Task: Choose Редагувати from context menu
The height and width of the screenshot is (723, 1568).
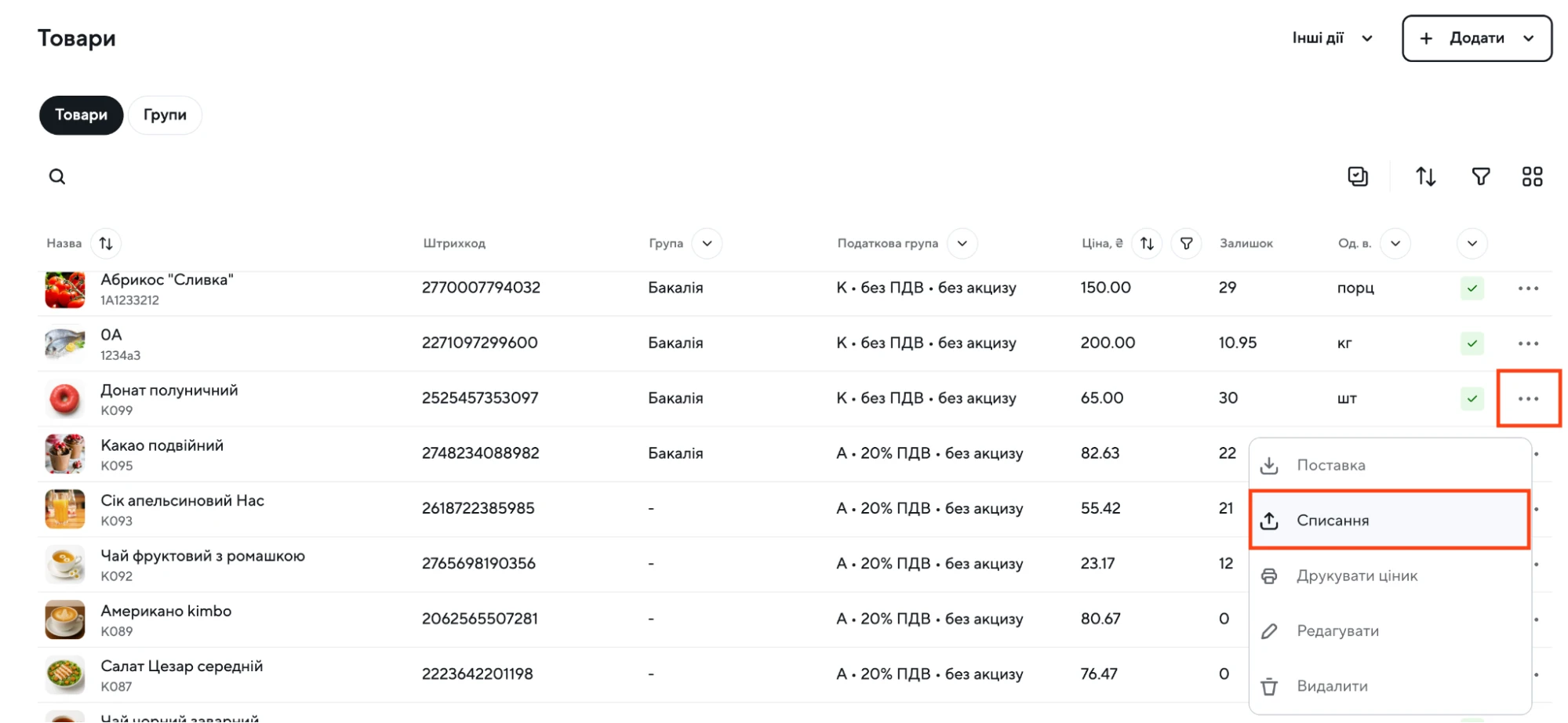Action: (x=1390, y=631)
